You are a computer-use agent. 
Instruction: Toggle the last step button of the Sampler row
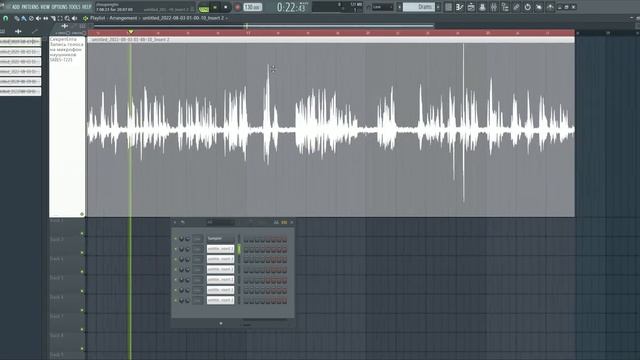click(x=284, y=239)
